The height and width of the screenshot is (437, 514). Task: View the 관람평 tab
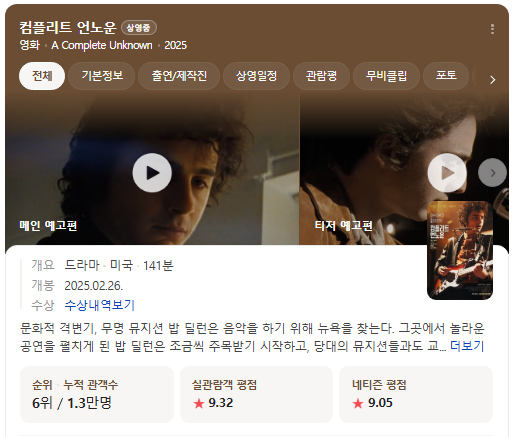click(x=321, y=76)
